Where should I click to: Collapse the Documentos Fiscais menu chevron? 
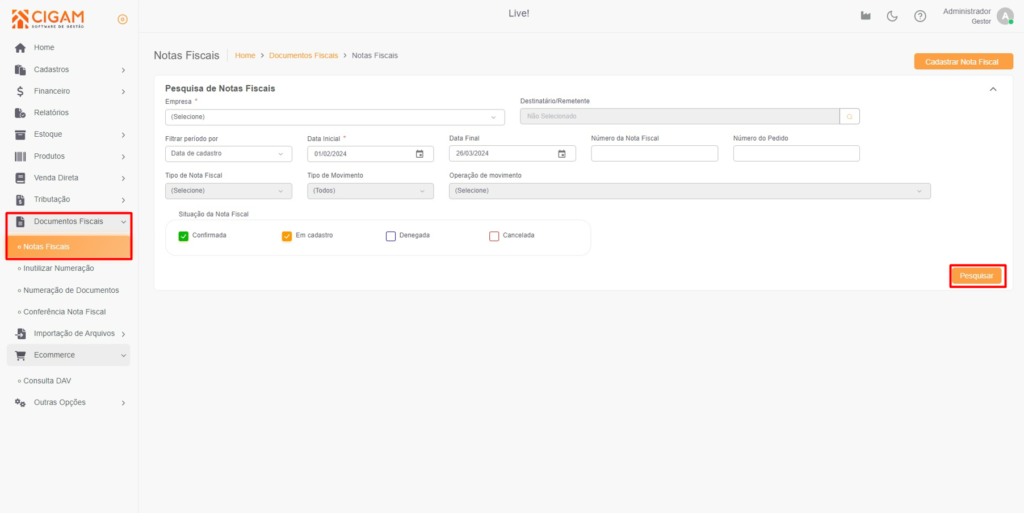click(x=123, y=222)
